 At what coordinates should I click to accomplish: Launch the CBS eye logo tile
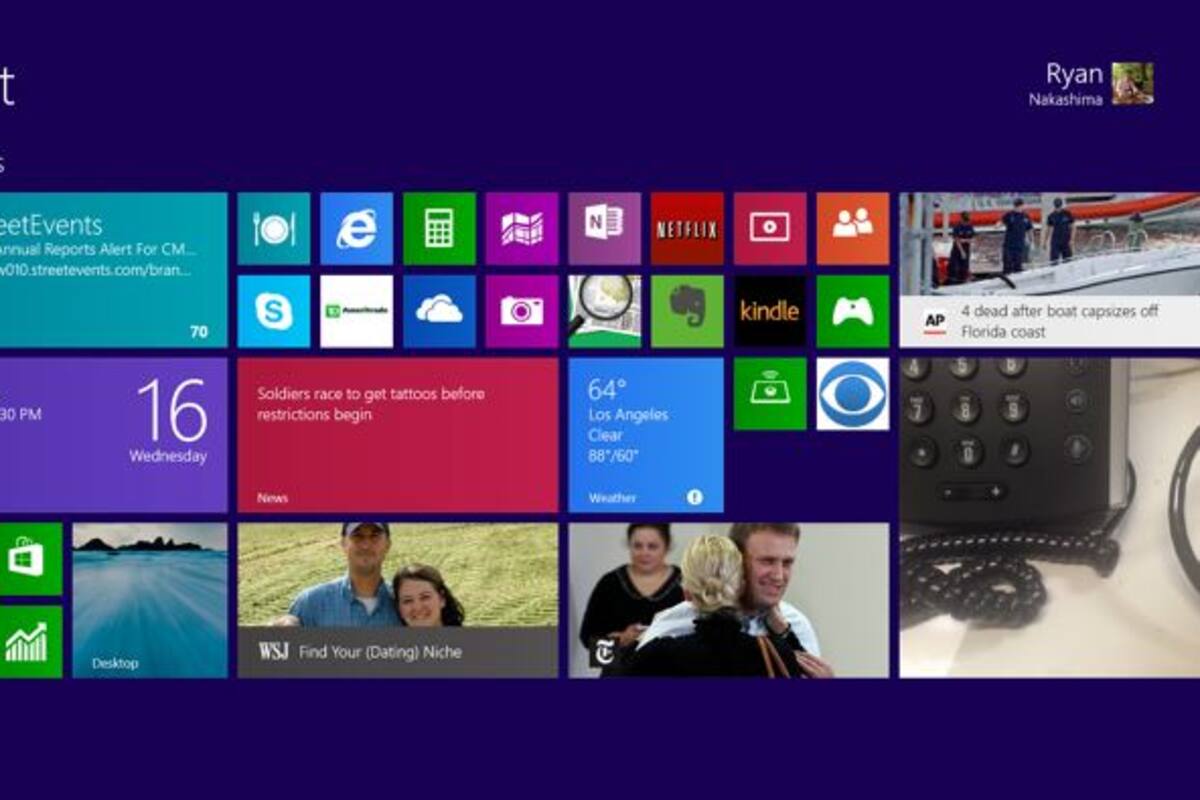pyautogui.click(x=853, y=394)
